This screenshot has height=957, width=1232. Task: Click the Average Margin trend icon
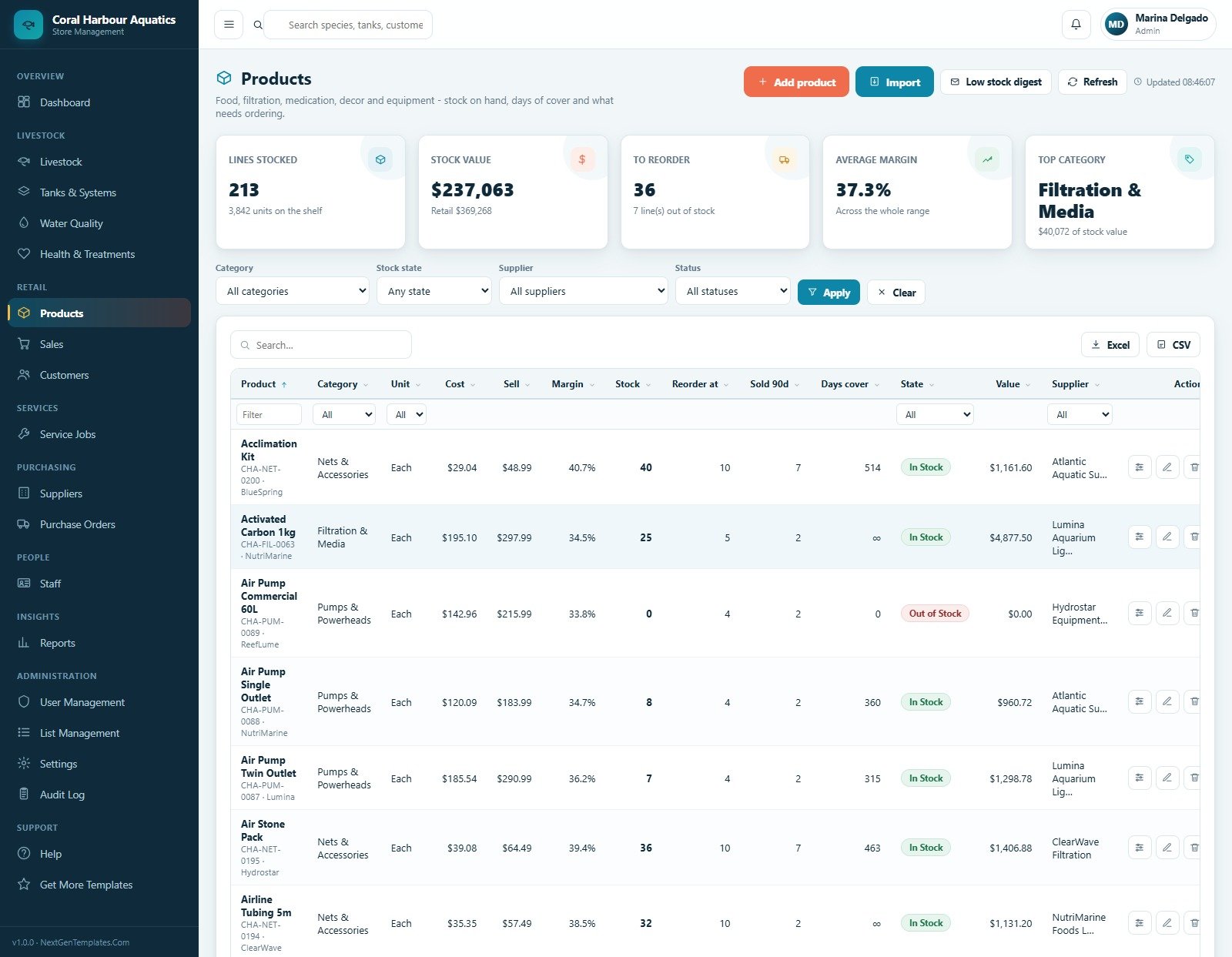coord(987,159)
